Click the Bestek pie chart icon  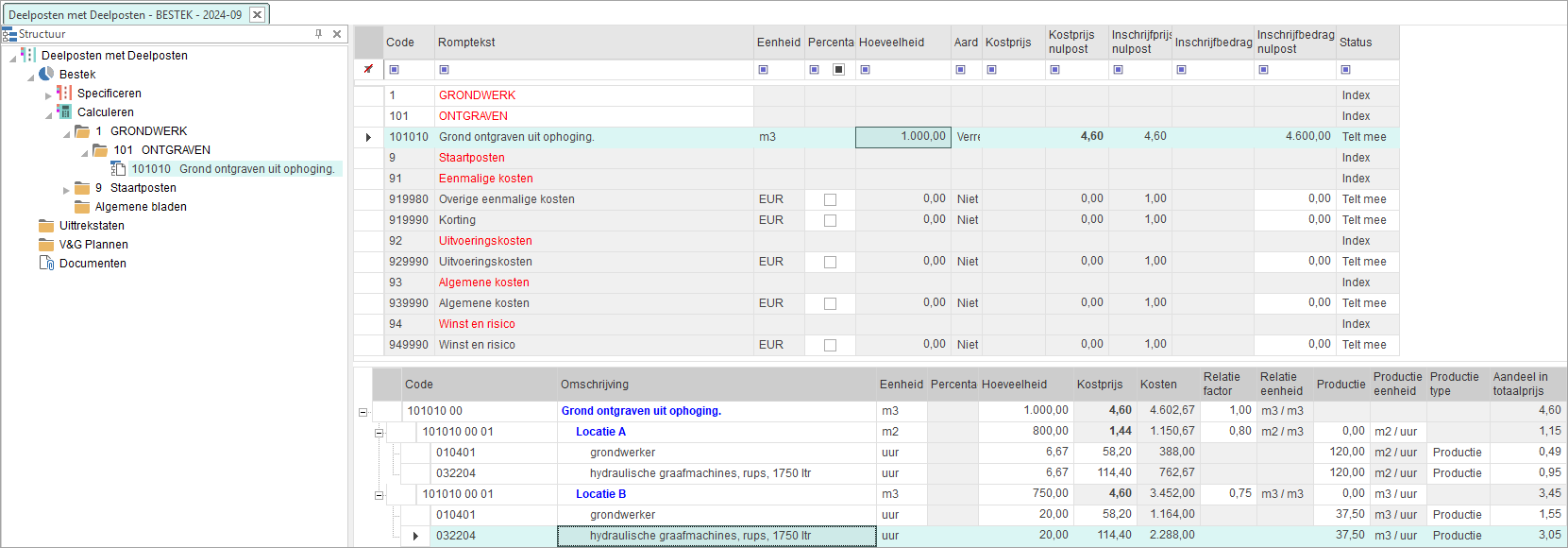[46, 74]
